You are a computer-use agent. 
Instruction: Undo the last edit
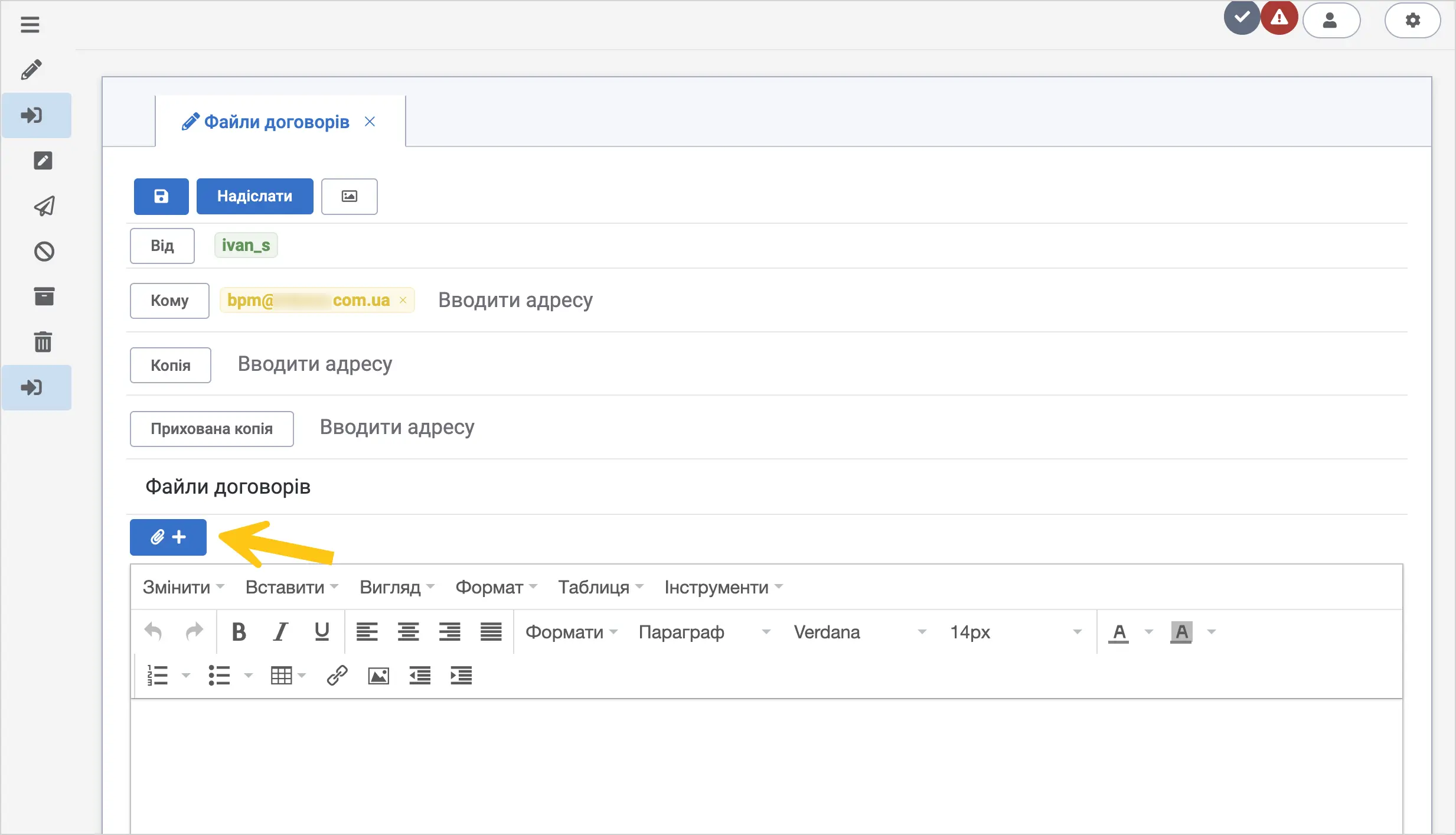[x=154, y=632]
